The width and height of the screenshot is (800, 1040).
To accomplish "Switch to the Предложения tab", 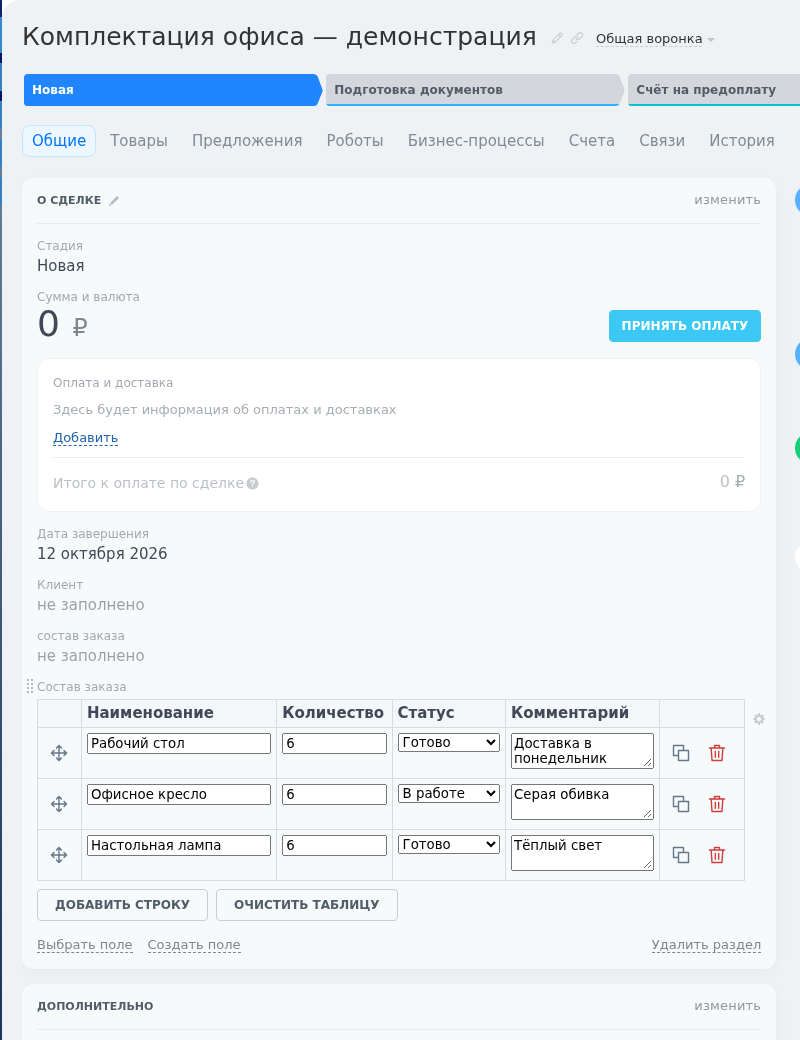I will (x=247, y=141).
